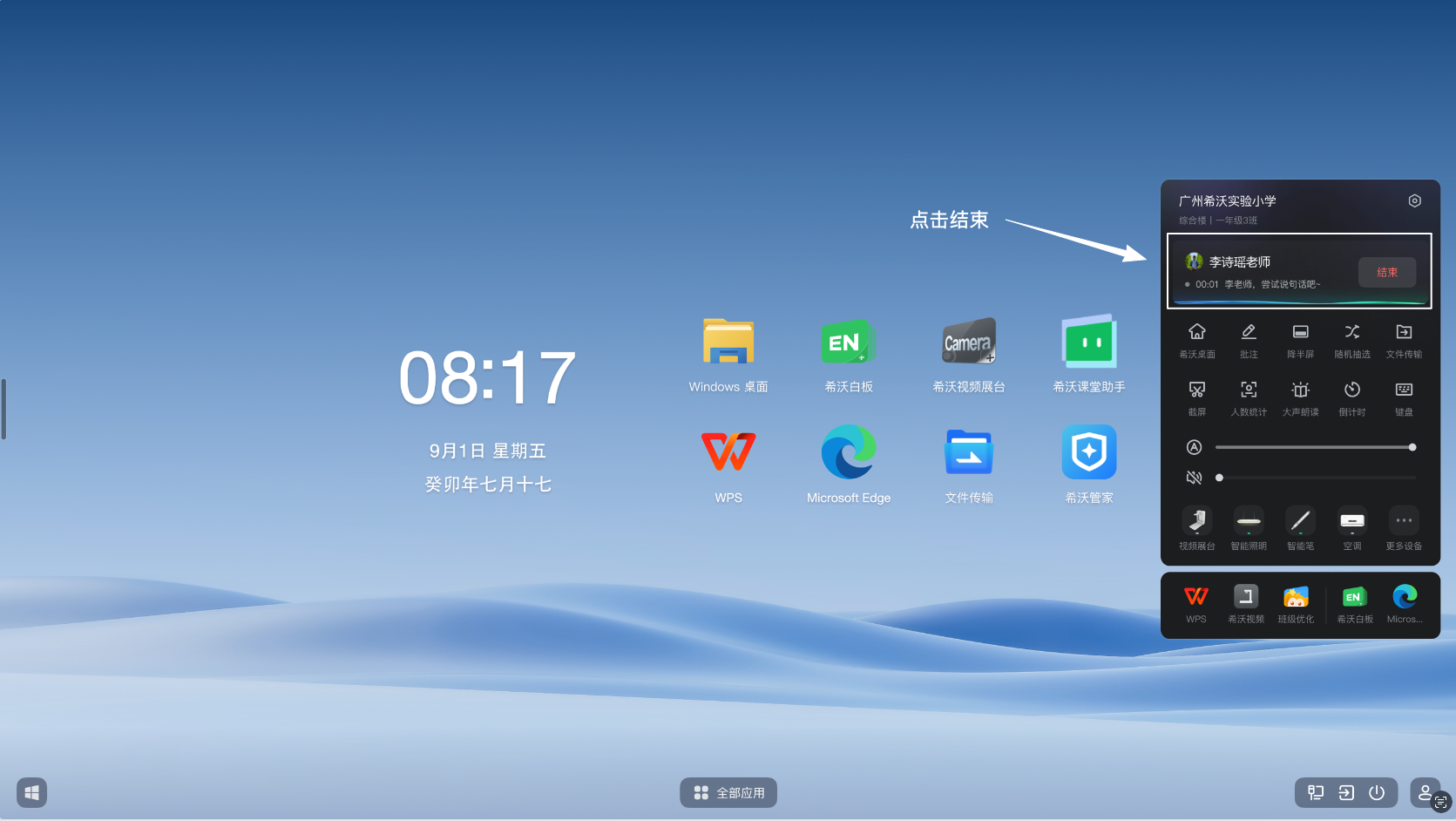This screenshot has width=1456, height=821.
Task: Click the user account icon
Action: click(1426, 792)
